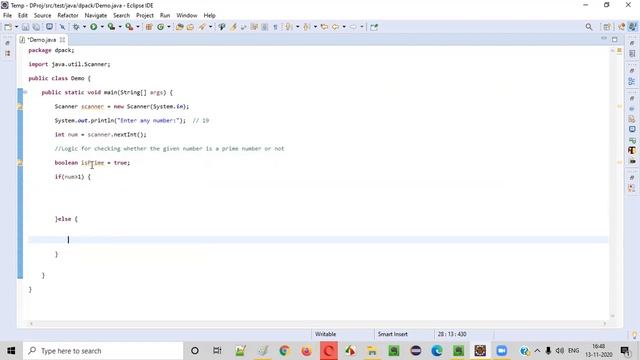The height and width of the screenshot is (360, 640).
Task: Switch to the Java perspective icon
Action: (632, 27)
